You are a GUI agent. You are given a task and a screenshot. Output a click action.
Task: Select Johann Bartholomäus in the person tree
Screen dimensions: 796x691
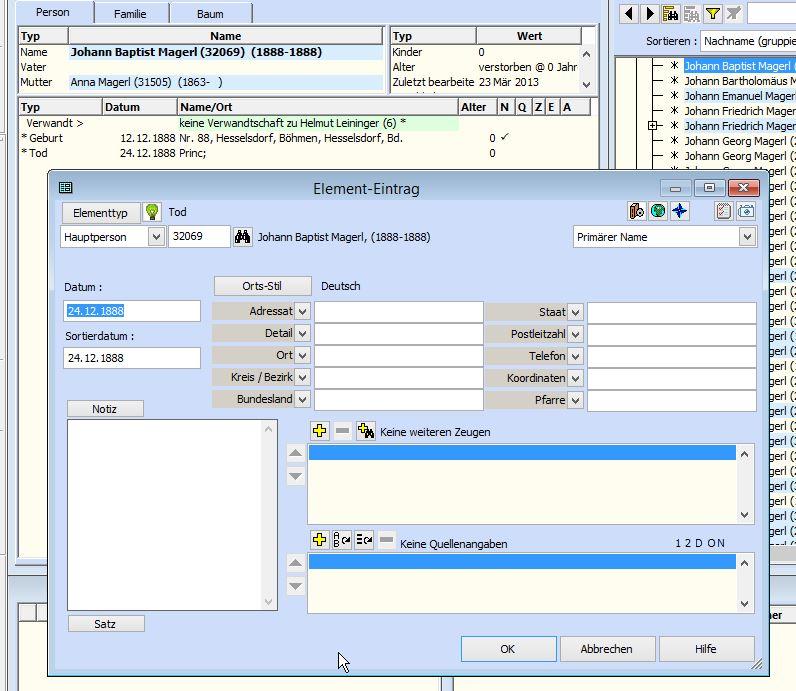coord(740,81)
